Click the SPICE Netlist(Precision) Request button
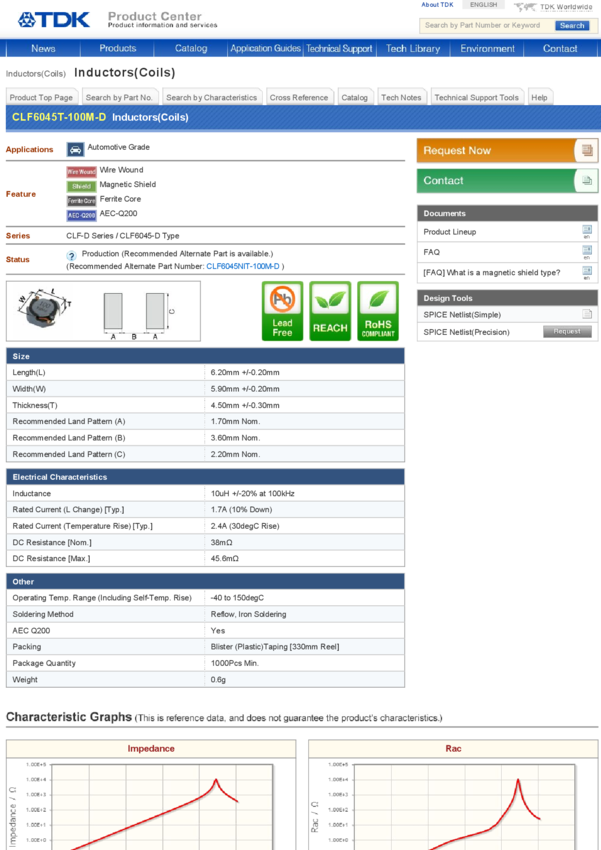 [x=567, y=331]
